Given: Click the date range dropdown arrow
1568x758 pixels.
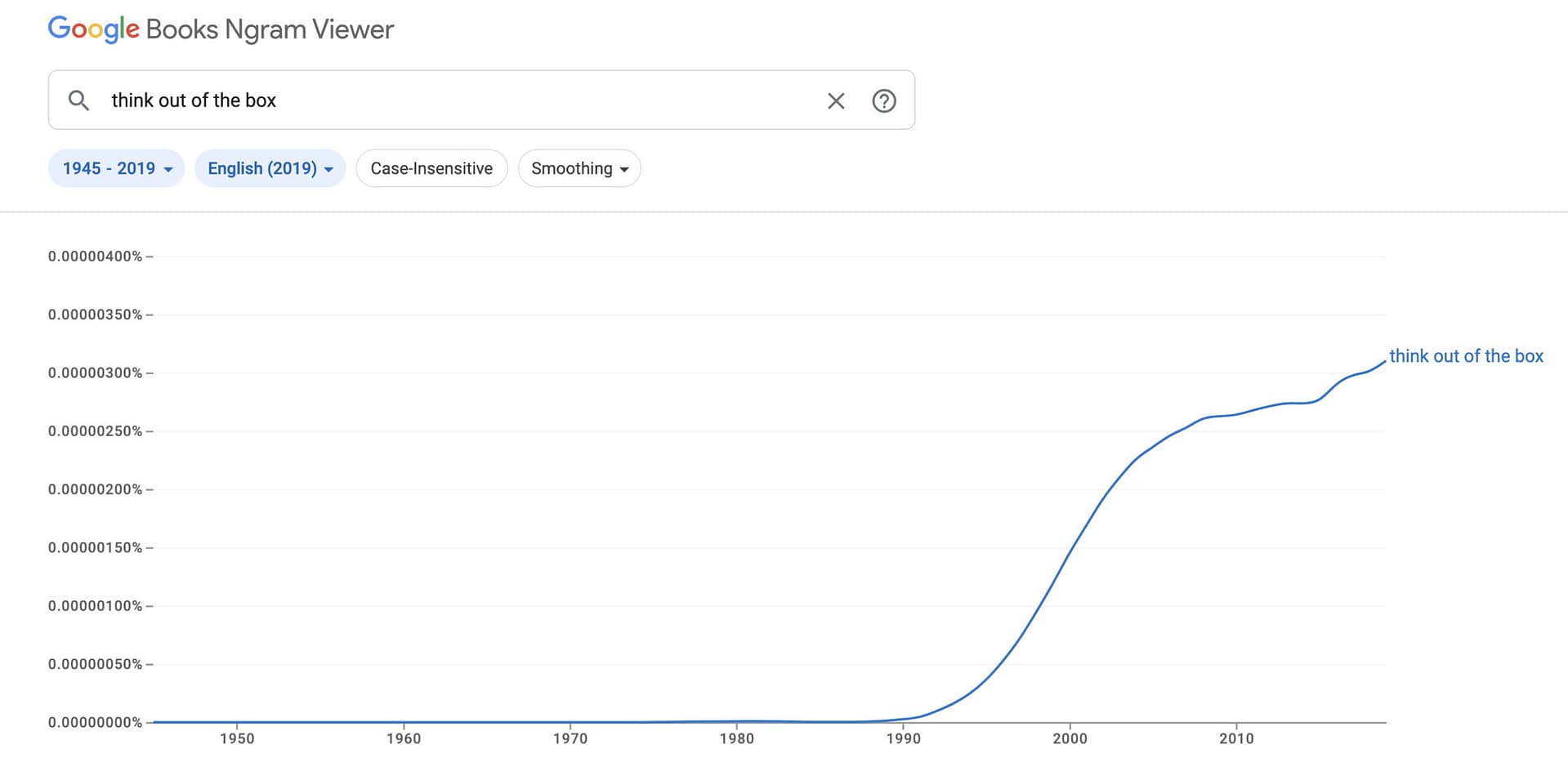Looking at the screenshot, I should [x=168, y=170].
